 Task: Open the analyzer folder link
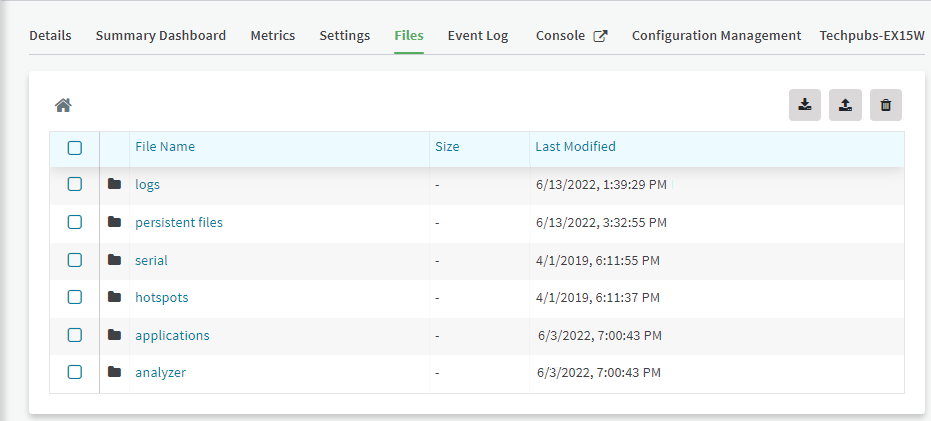(x=160, y=373)
